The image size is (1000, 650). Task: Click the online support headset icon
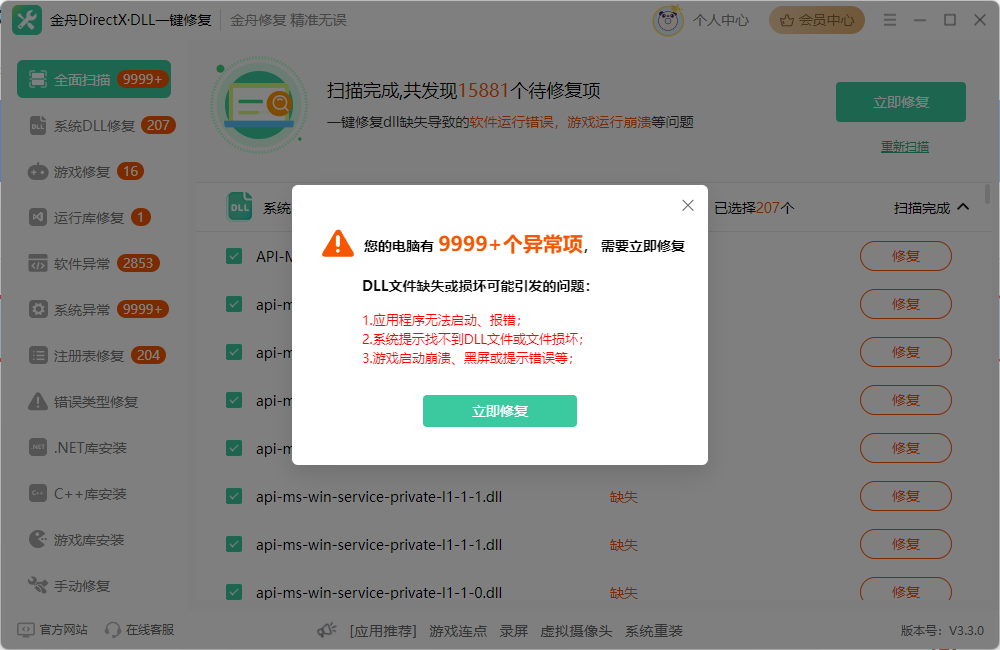tap(112, 630)
